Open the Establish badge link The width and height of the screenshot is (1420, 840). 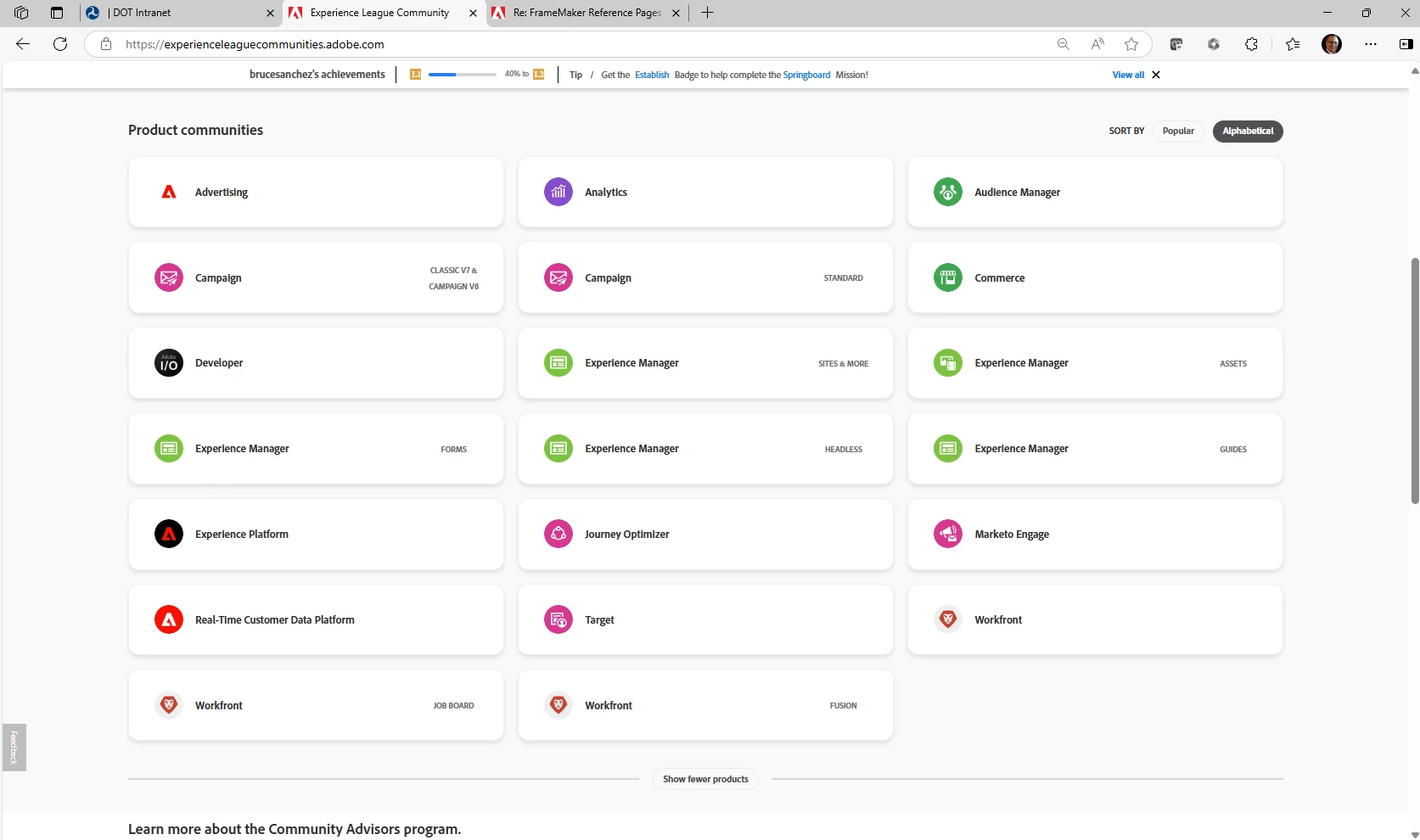(x=652, y=75)
